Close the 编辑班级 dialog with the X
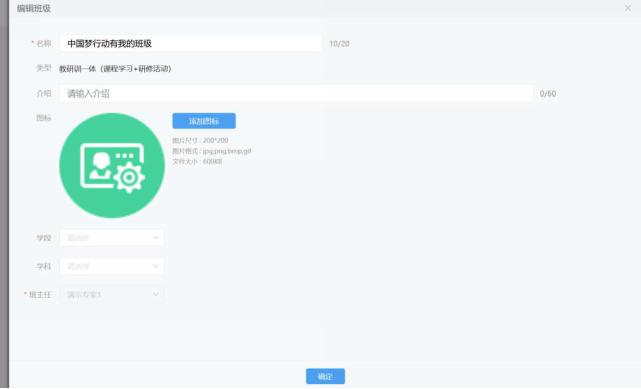Viewport: 641px width, 389px height. (x=628, y=8)
